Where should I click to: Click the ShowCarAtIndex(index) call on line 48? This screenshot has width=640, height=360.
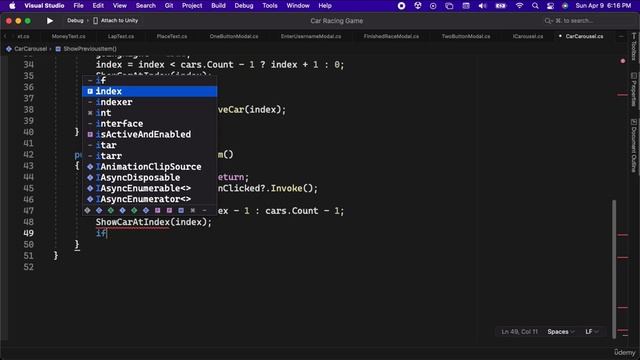[153, 222]
